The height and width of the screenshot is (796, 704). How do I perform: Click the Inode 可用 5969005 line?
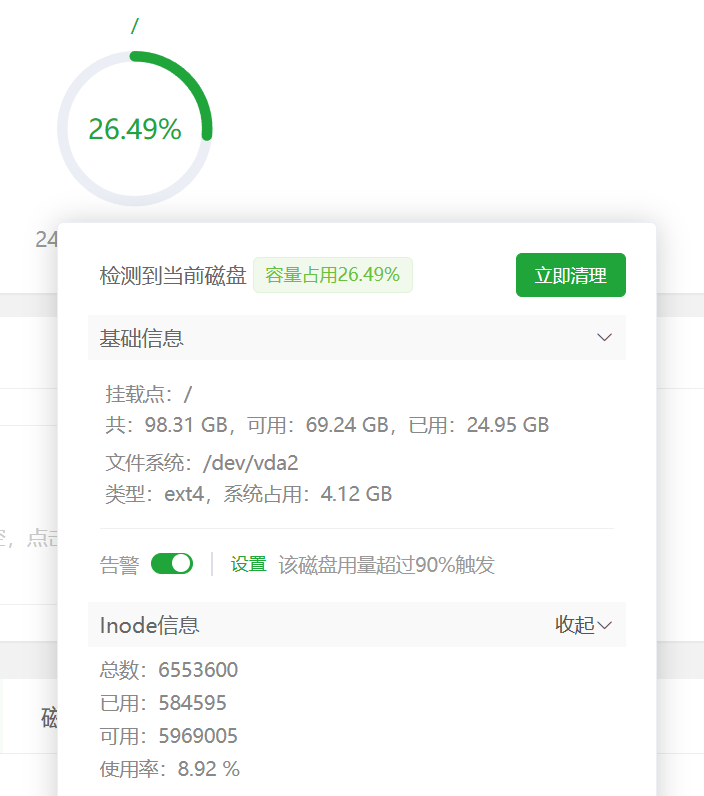(169, 736)
